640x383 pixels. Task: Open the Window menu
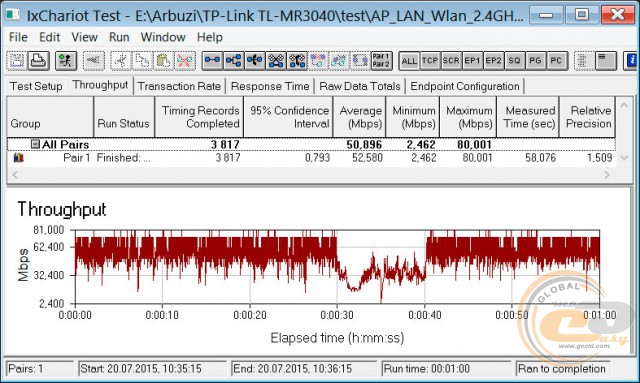pos(163,37)
